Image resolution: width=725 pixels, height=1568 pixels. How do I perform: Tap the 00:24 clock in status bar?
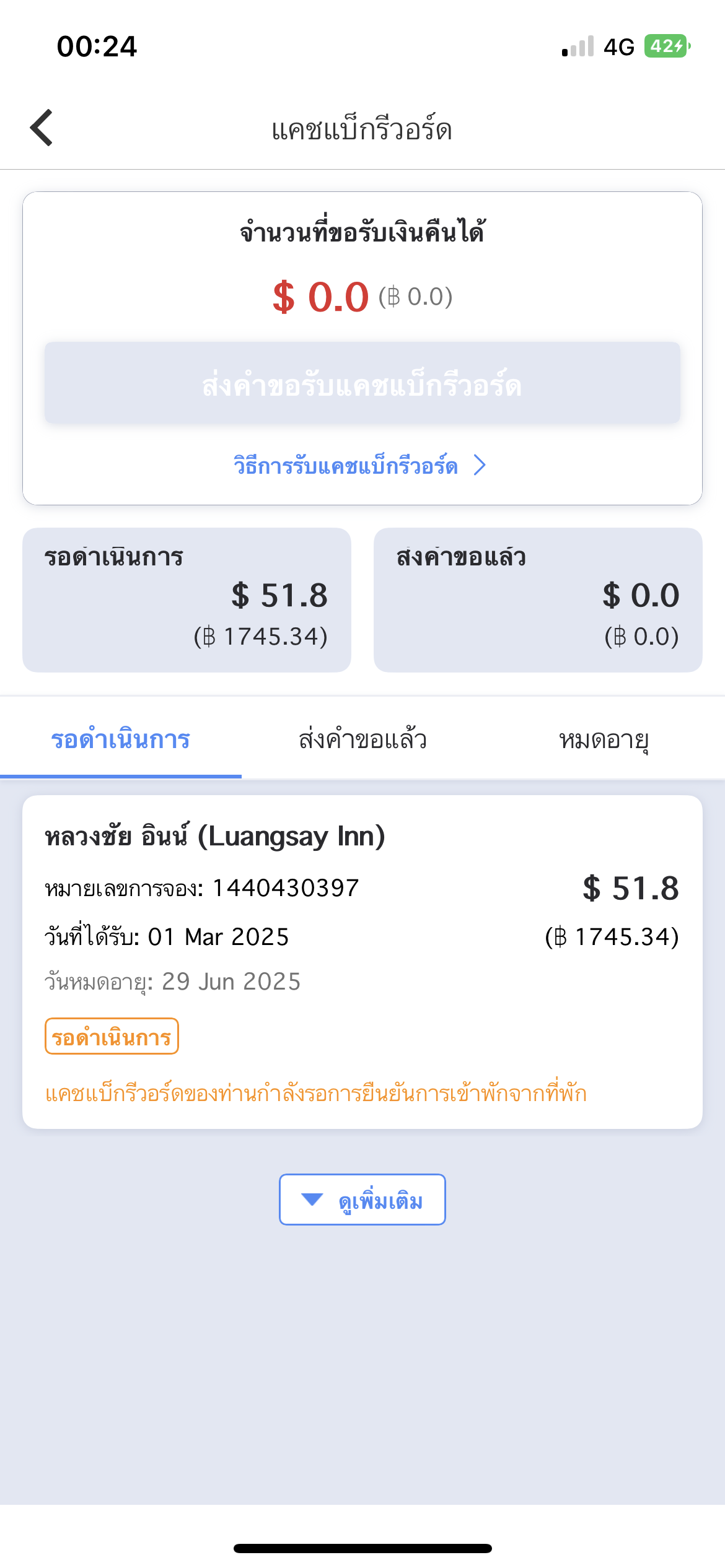coord(97,46)
